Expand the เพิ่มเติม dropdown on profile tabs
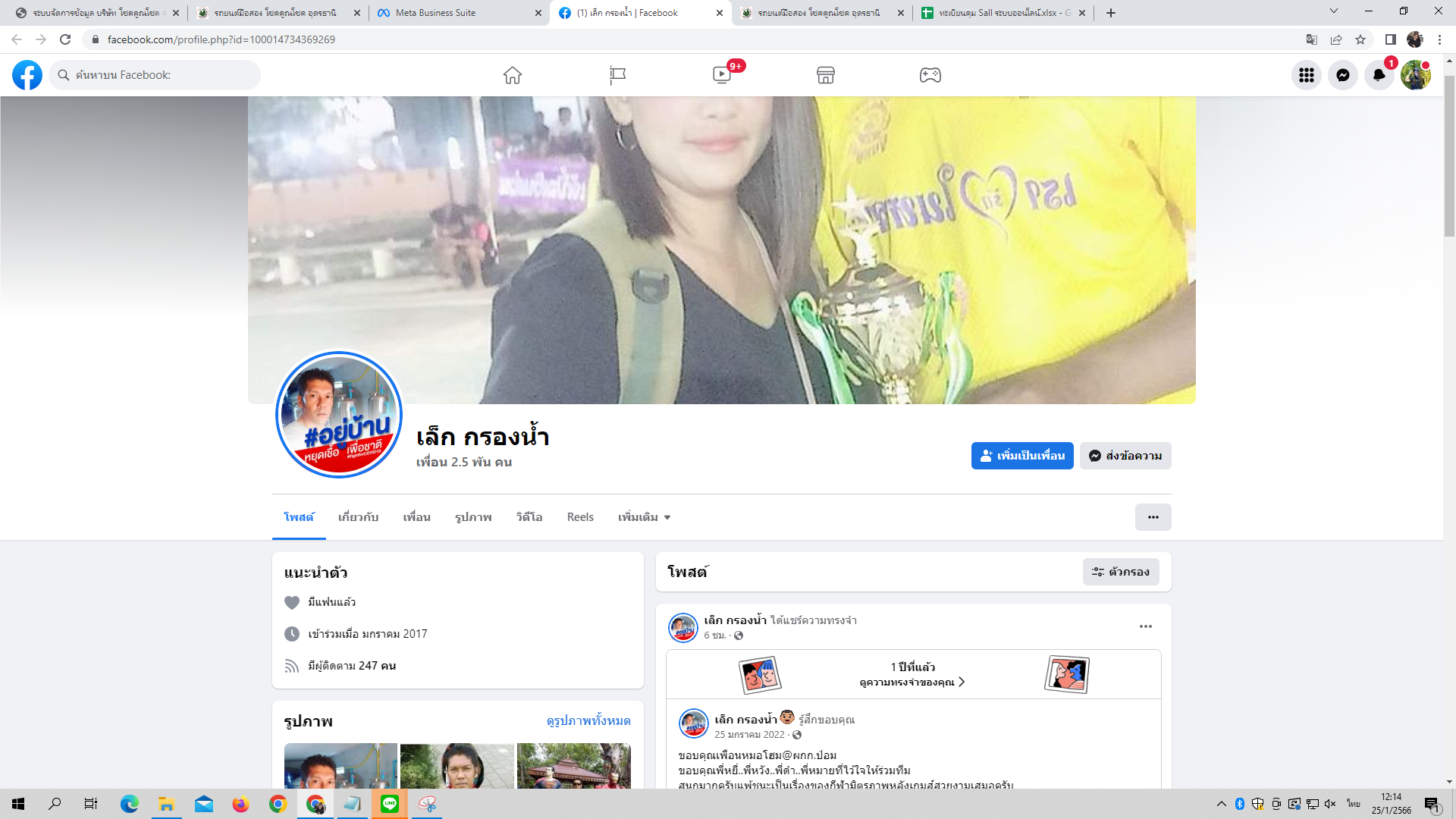1456x819 pixels. 644,517
